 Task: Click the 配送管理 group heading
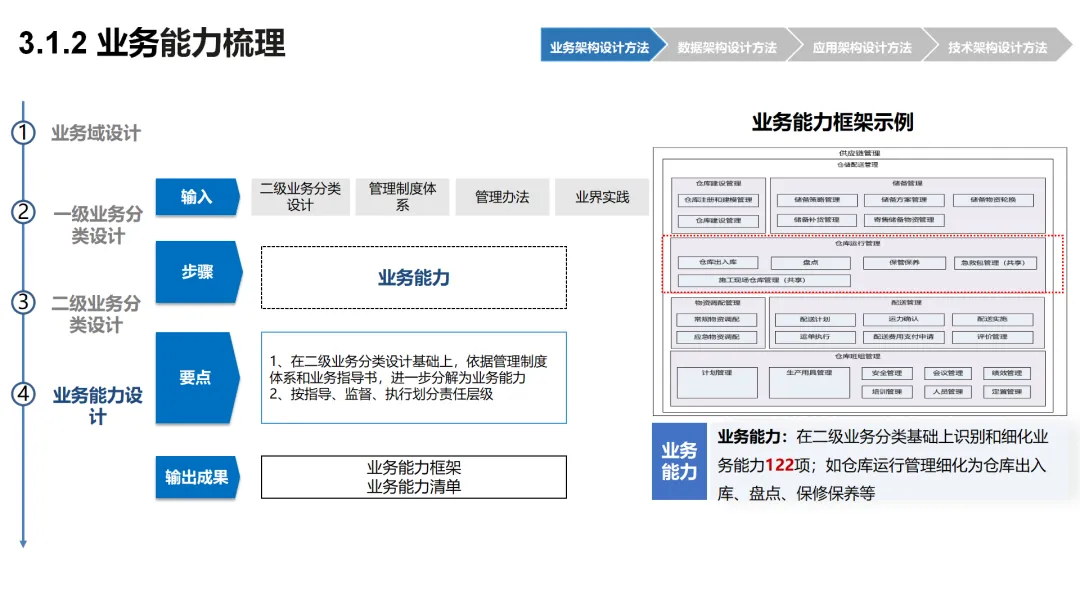pos(906,302)
